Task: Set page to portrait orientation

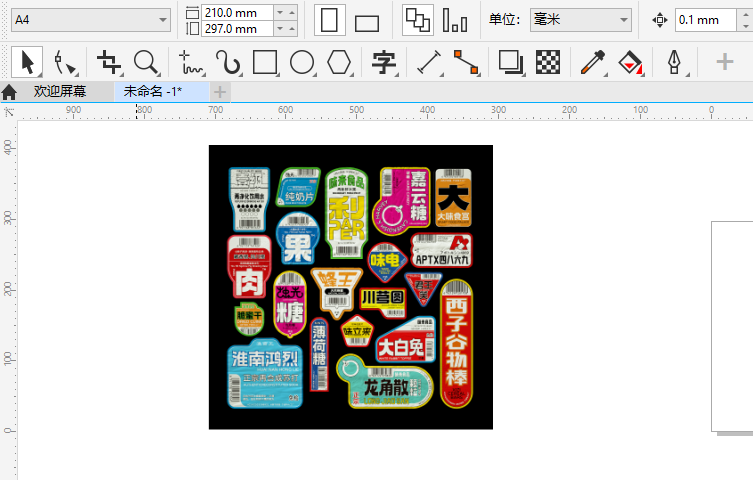Action: click(x=329, y=20)
